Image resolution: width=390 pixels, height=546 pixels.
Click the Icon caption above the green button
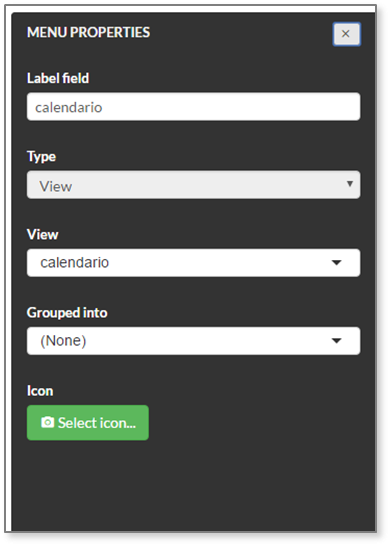tap(40, 391)
